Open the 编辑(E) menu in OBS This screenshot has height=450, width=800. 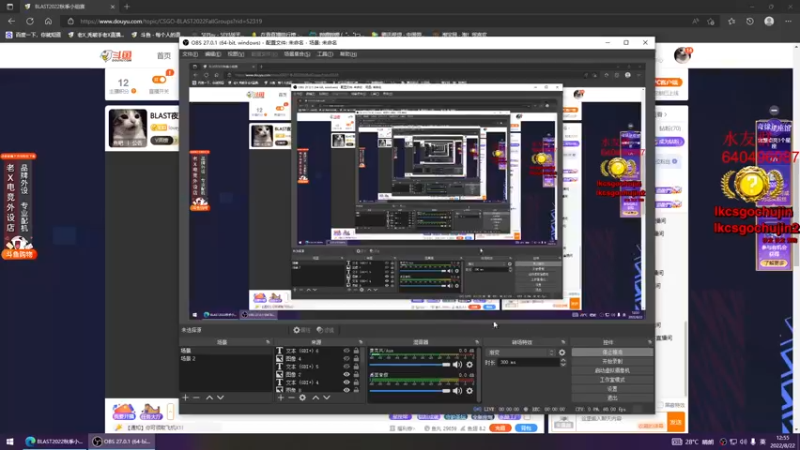(x=212, y=54)
